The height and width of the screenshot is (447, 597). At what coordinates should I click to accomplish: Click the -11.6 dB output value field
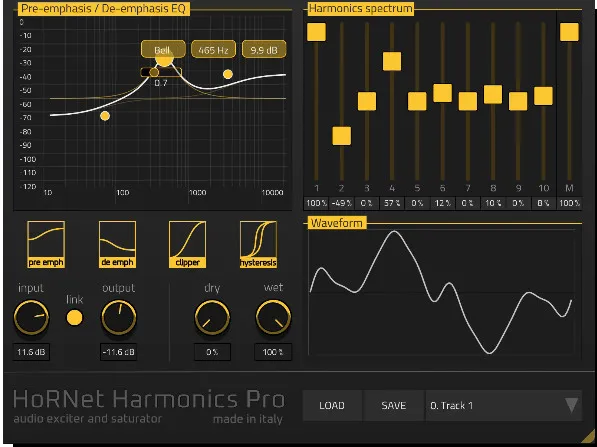[118, 352]
